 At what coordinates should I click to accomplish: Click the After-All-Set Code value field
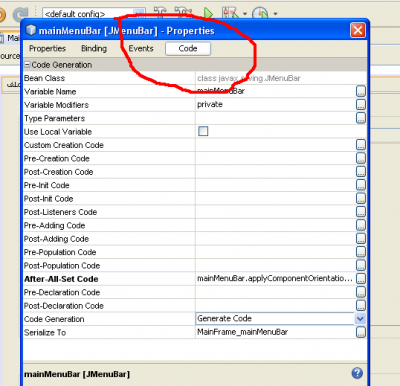pyautogui.click(x=275, y=279)
